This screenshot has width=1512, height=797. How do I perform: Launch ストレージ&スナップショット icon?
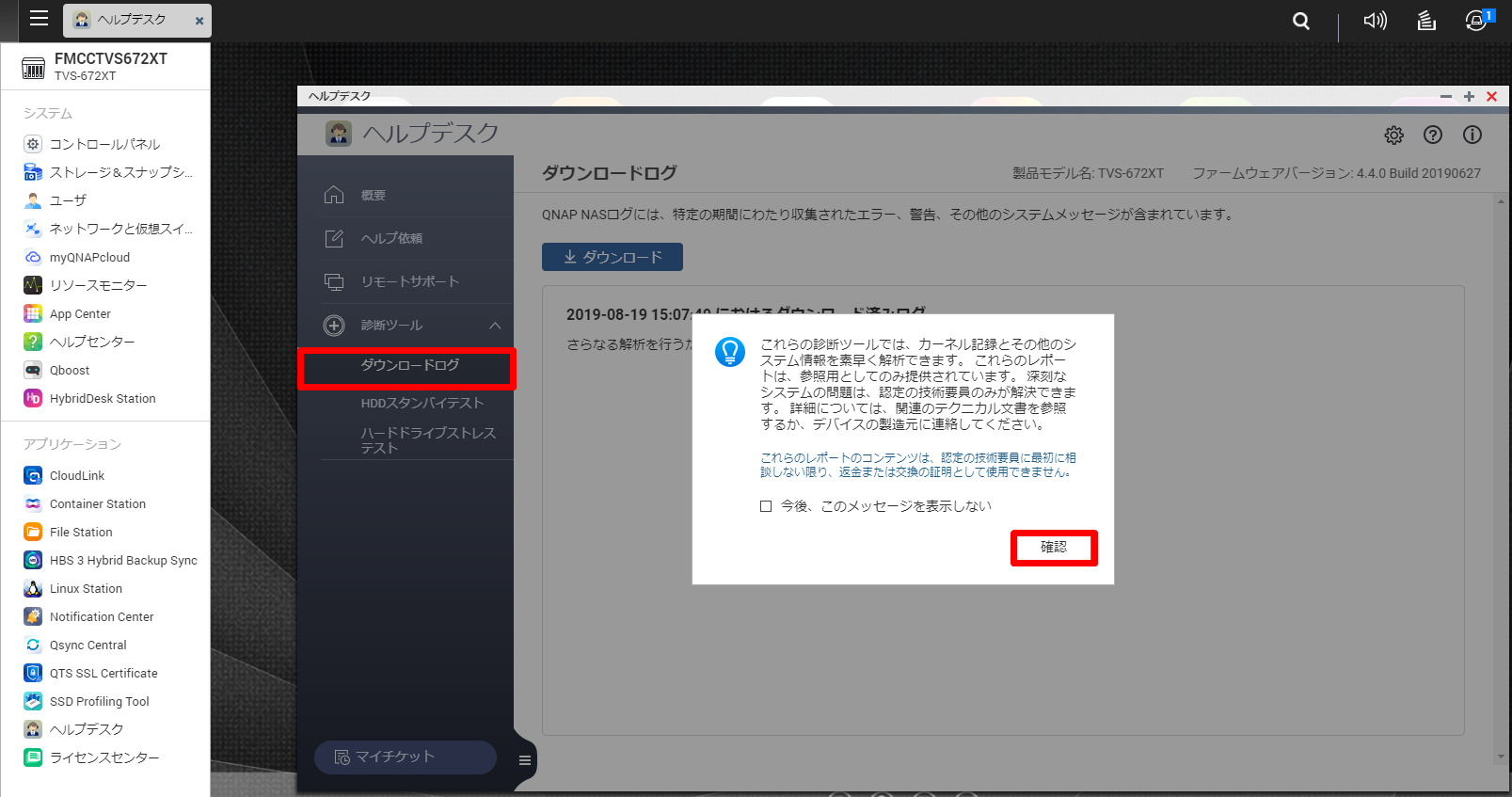[33, 172]
